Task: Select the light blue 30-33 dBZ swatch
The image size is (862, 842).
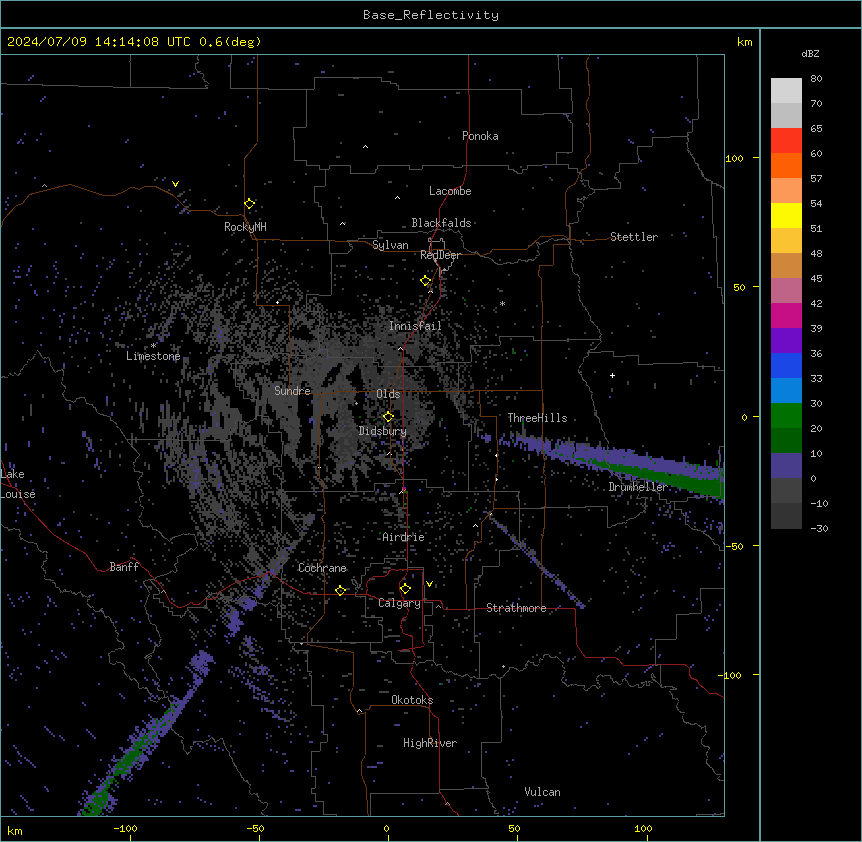Action: (786, 391)
